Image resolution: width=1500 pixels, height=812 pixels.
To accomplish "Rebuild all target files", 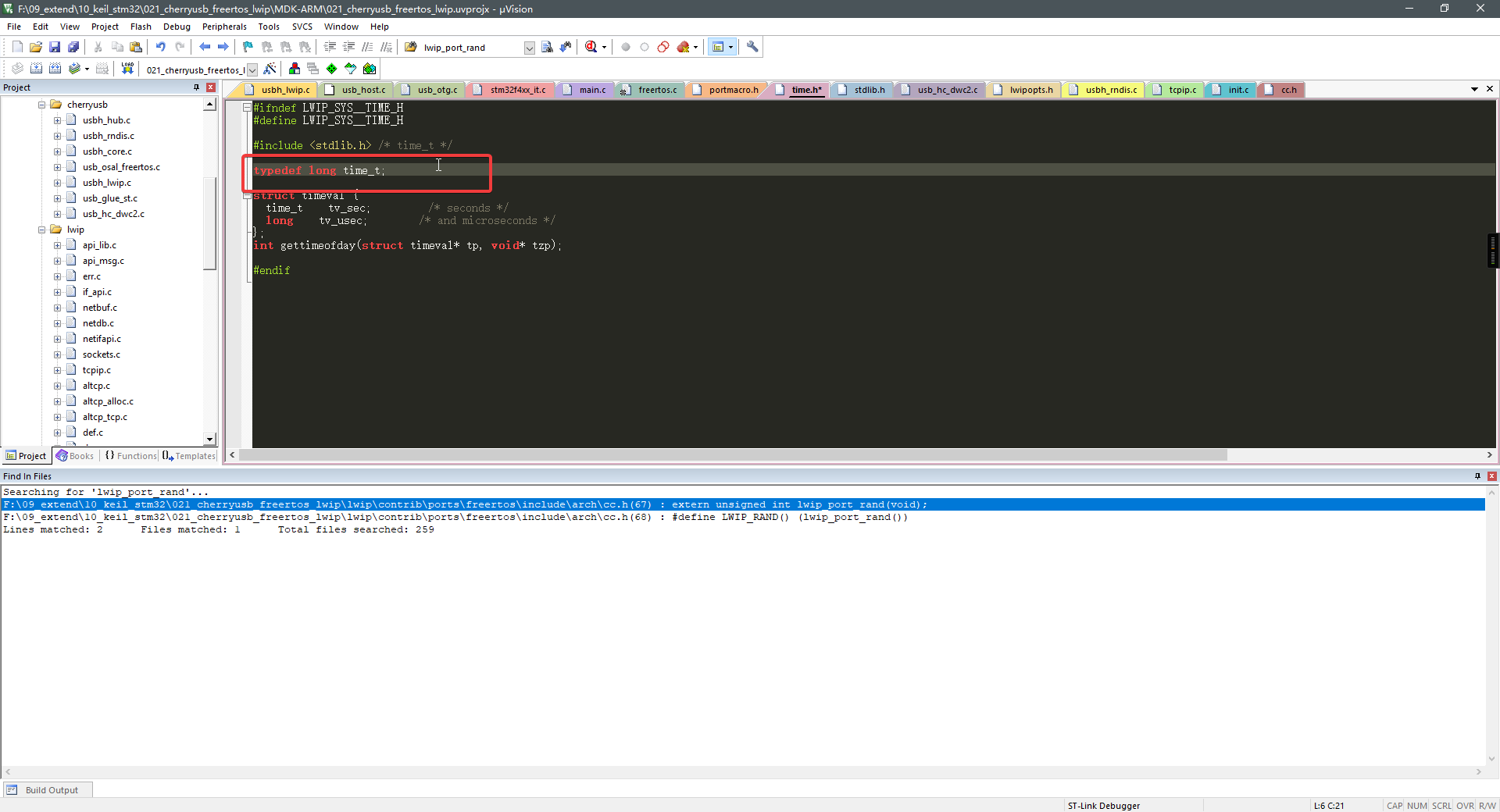I will point(55,69).
